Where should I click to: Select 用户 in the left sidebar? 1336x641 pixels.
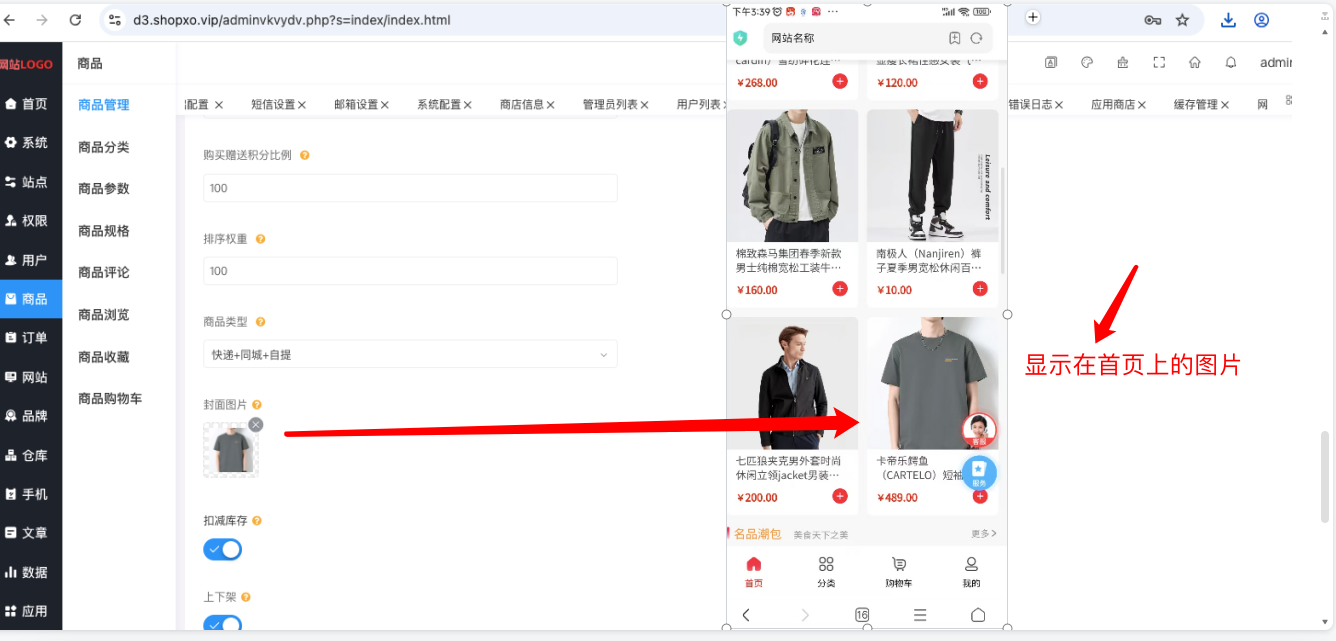pos(31,260)
